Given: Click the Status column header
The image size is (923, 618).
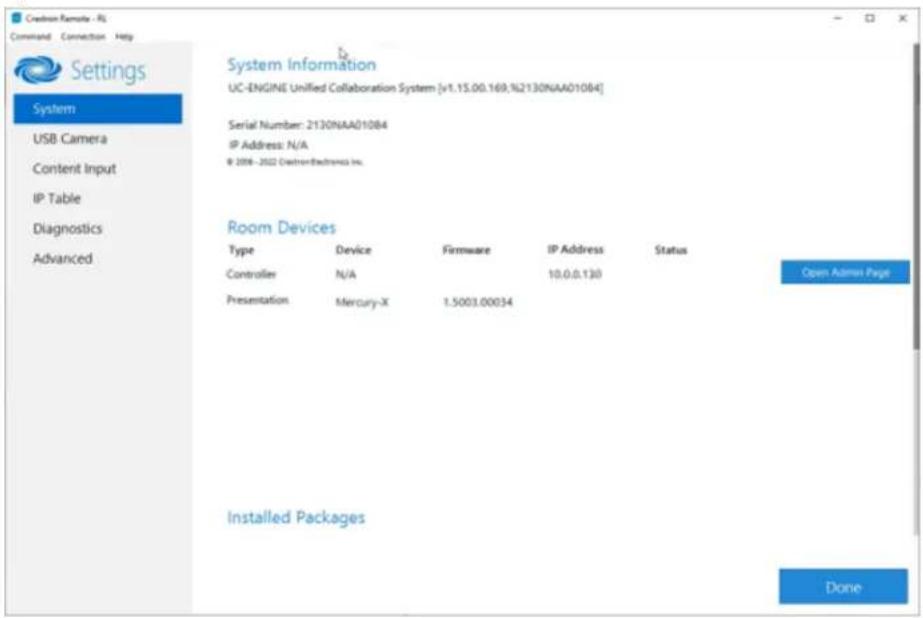Looking at the screenshot, I should [x=670, y=250].
